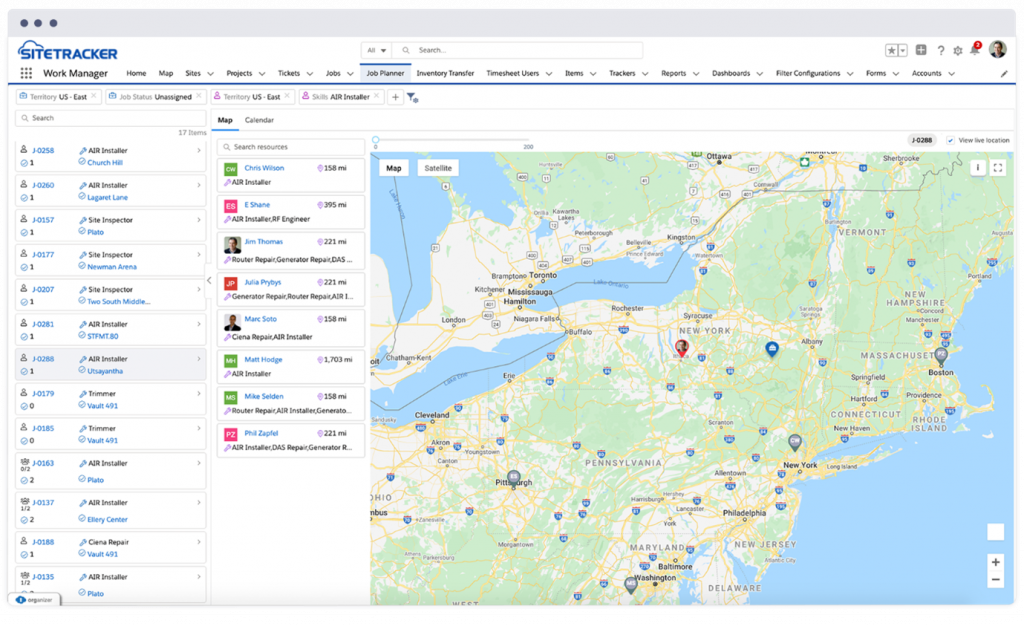Expand the Reports menu dropdown

pyautogui.click(x=696, y=74)
